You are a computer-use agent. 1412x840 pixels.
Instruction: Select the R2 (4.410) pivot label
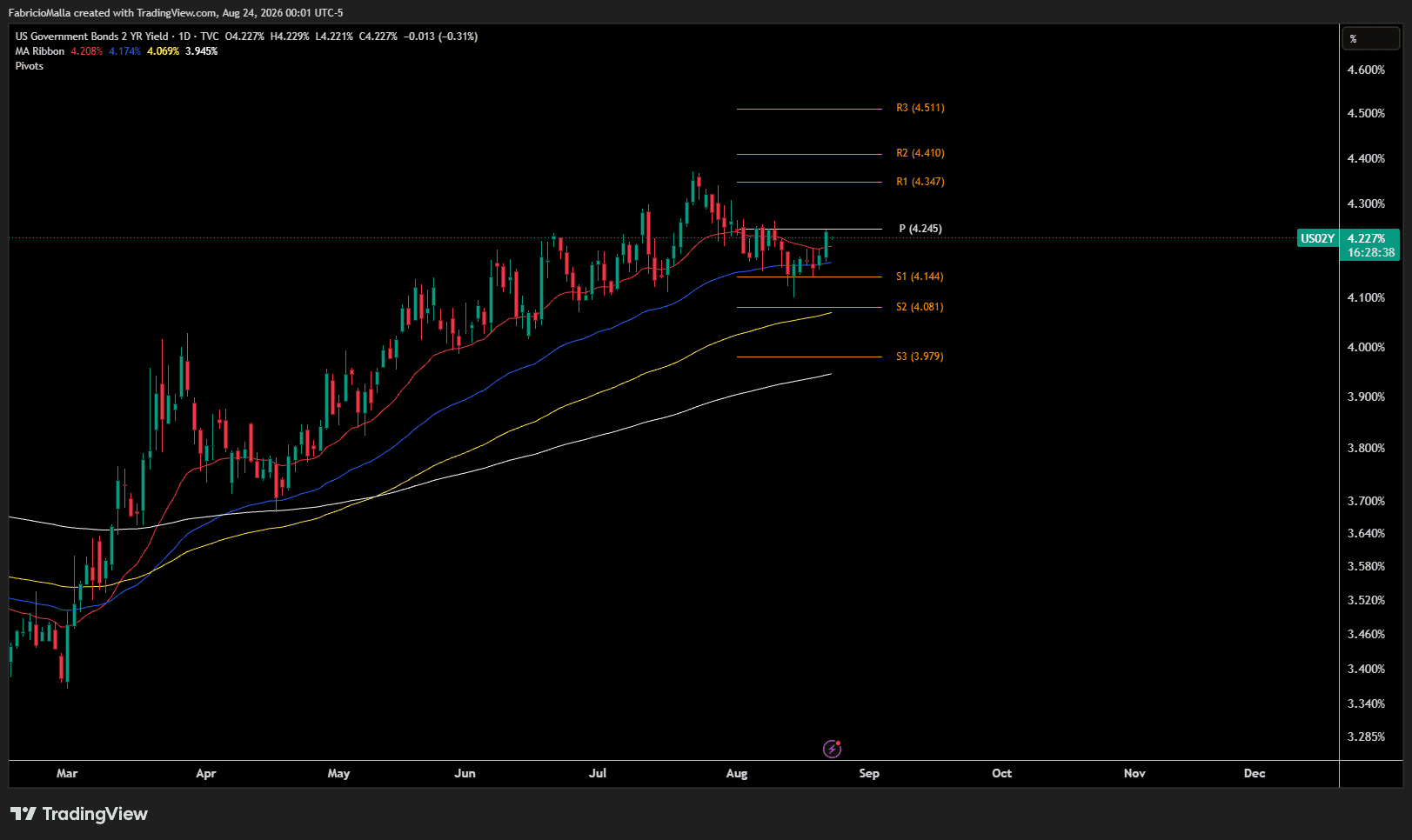click(x=920, y=153)
